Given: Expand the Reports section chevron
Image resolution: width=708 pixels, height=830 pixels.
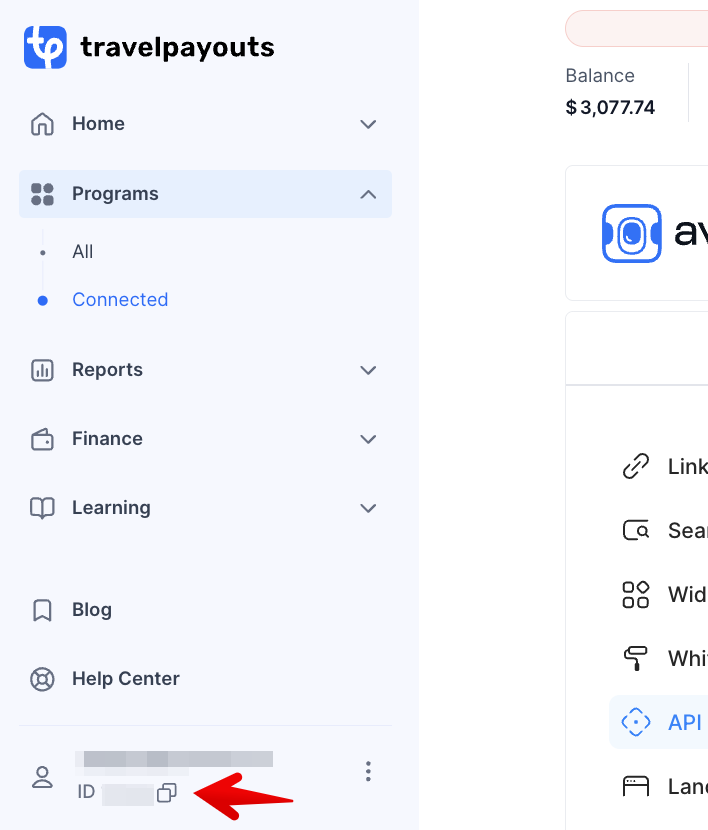Looking at the screenshot, I should (x=368, y=370).
